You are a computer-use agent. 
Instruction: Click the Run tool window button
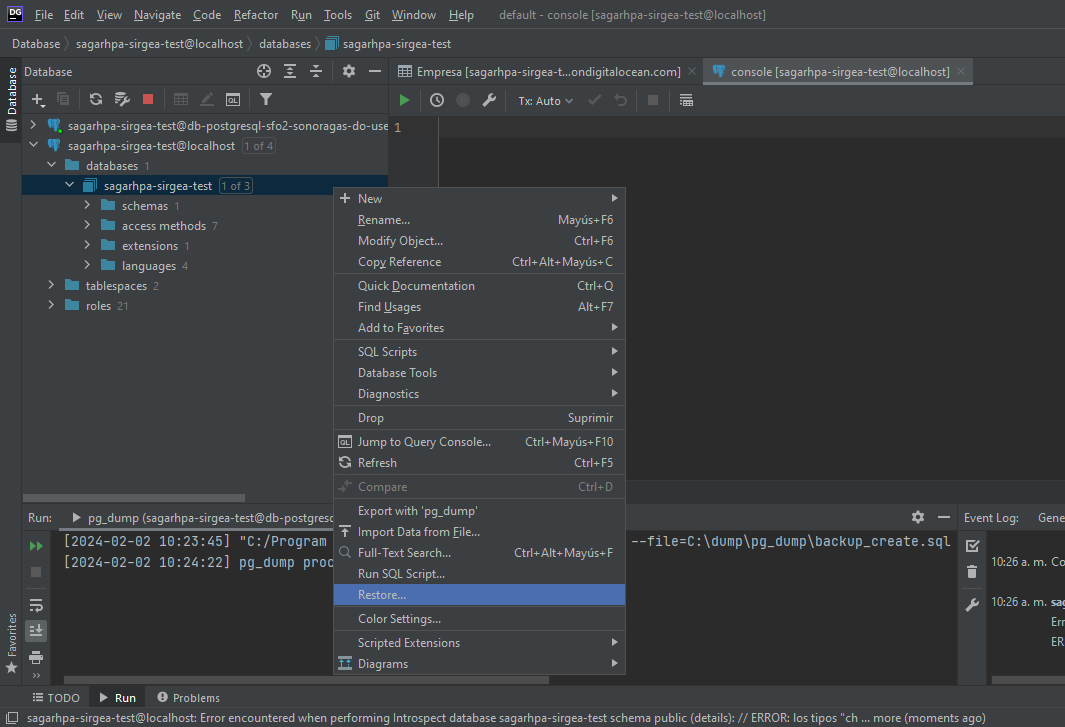coord(118,698)
